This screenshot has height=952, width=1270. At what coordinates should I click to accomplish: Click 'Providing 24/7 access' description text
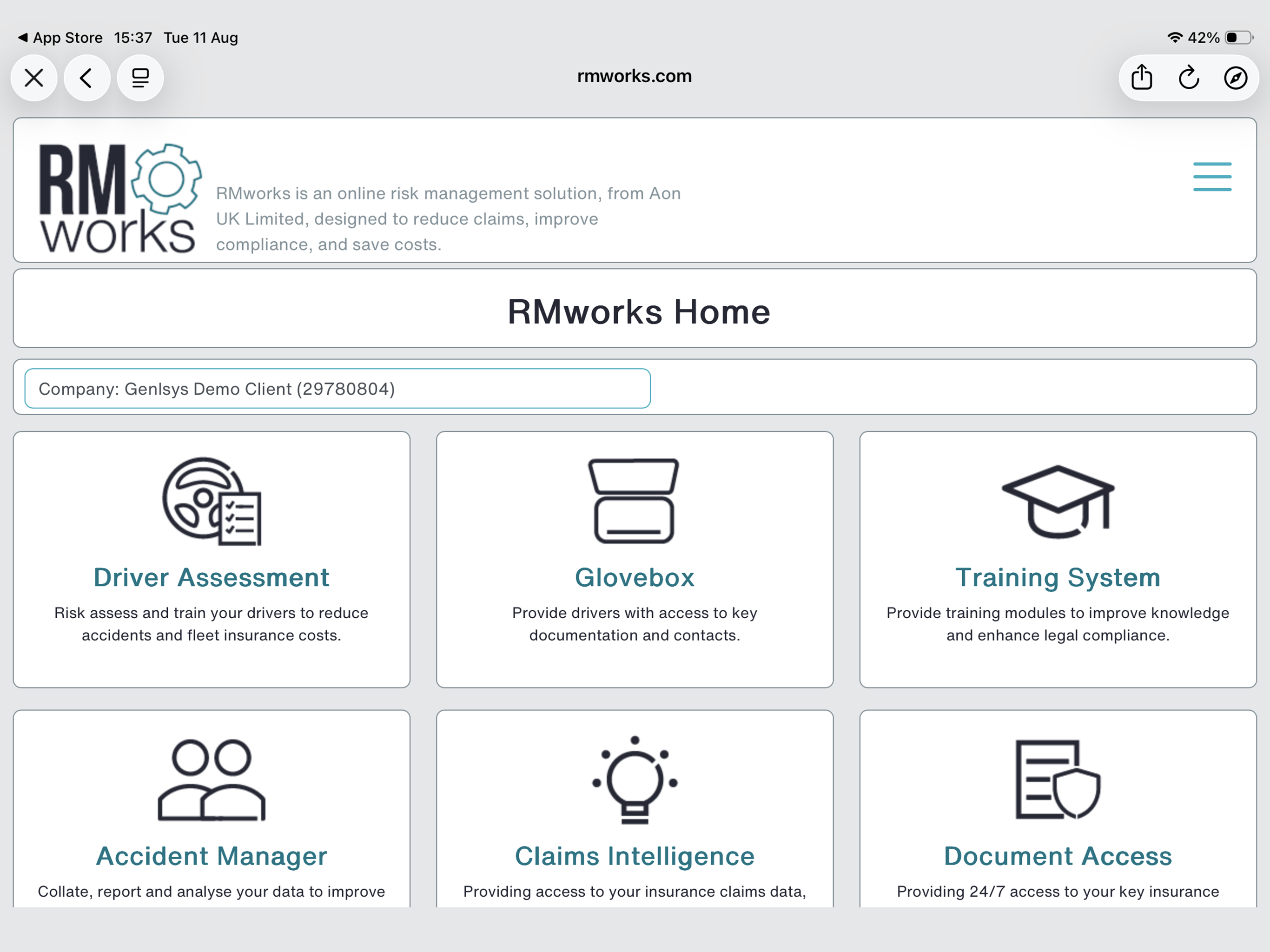click(1058, 891)
